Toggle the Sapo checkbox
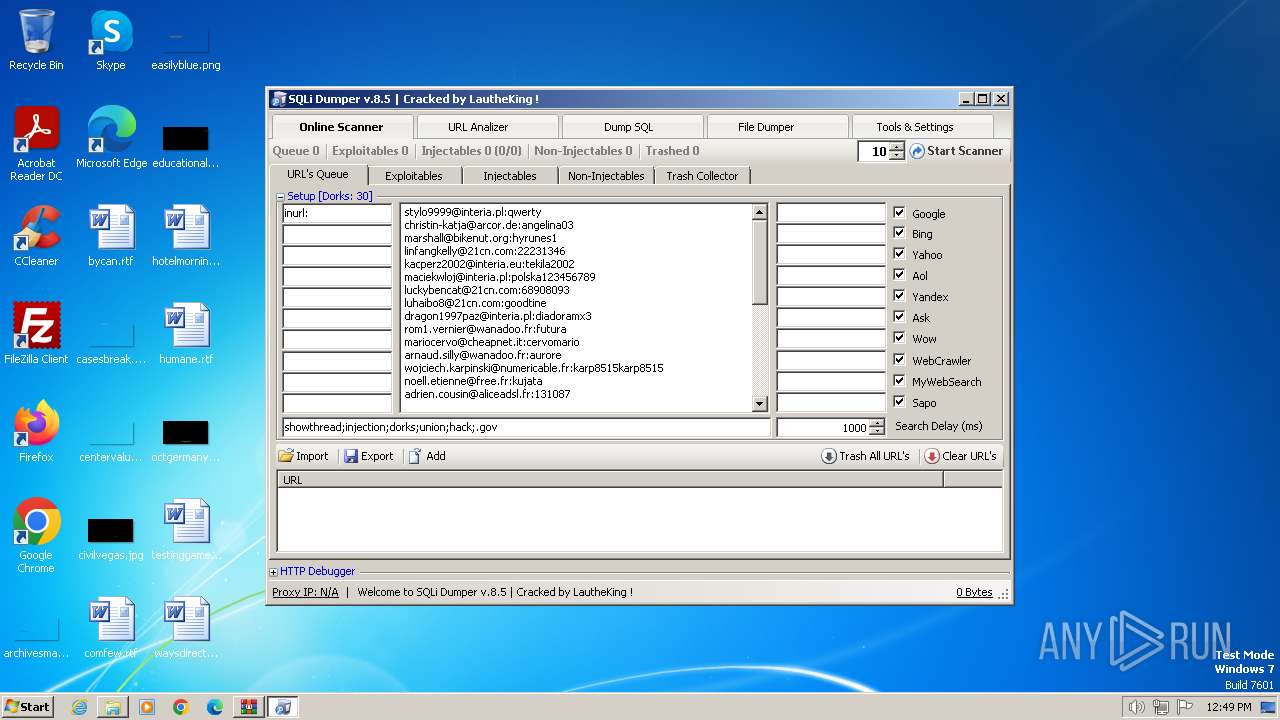This screenshot has height=720, width=1280. (899, 402)
